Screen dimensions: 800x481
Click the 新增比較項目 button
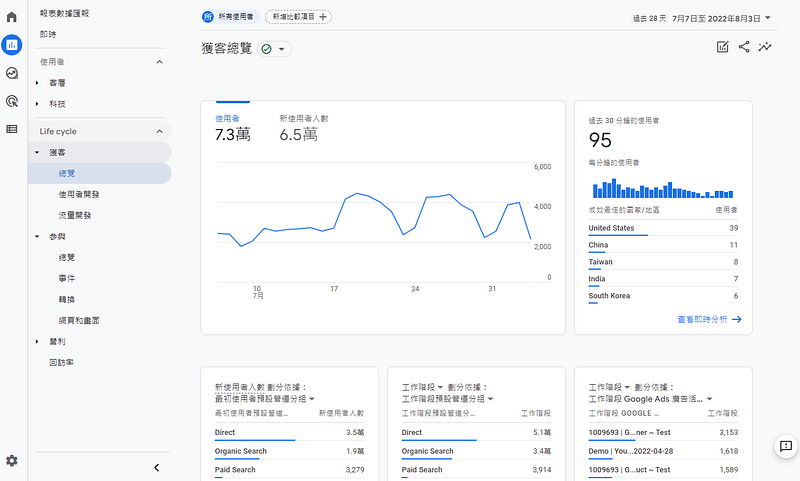pos(298,17)
